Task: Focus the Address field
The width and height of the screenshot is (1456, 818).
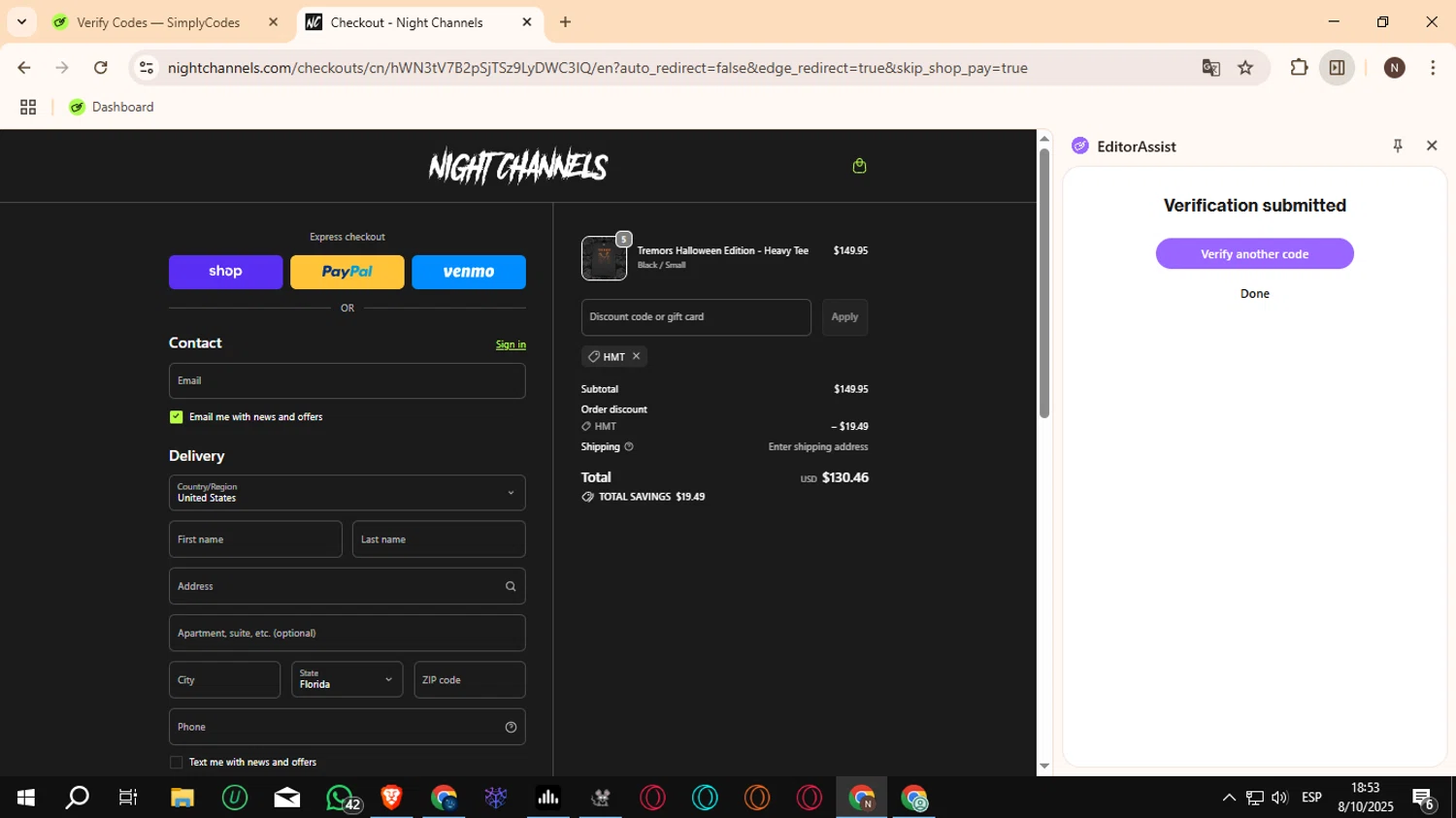Action: (x=347, y=586)
